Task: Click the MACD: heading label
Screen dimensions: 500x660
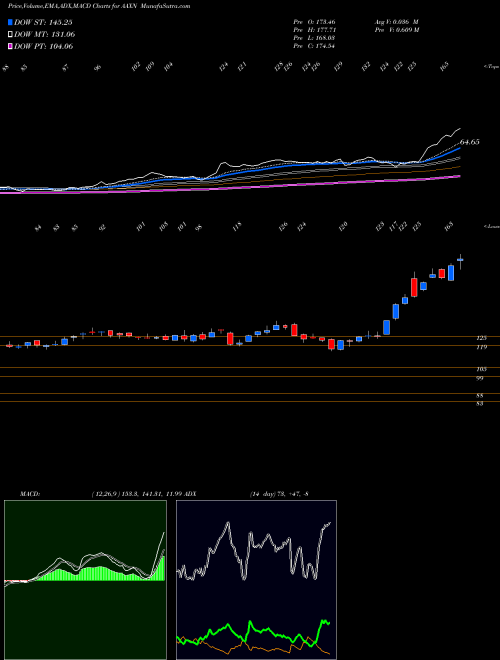Action: (x=30, y=494)
